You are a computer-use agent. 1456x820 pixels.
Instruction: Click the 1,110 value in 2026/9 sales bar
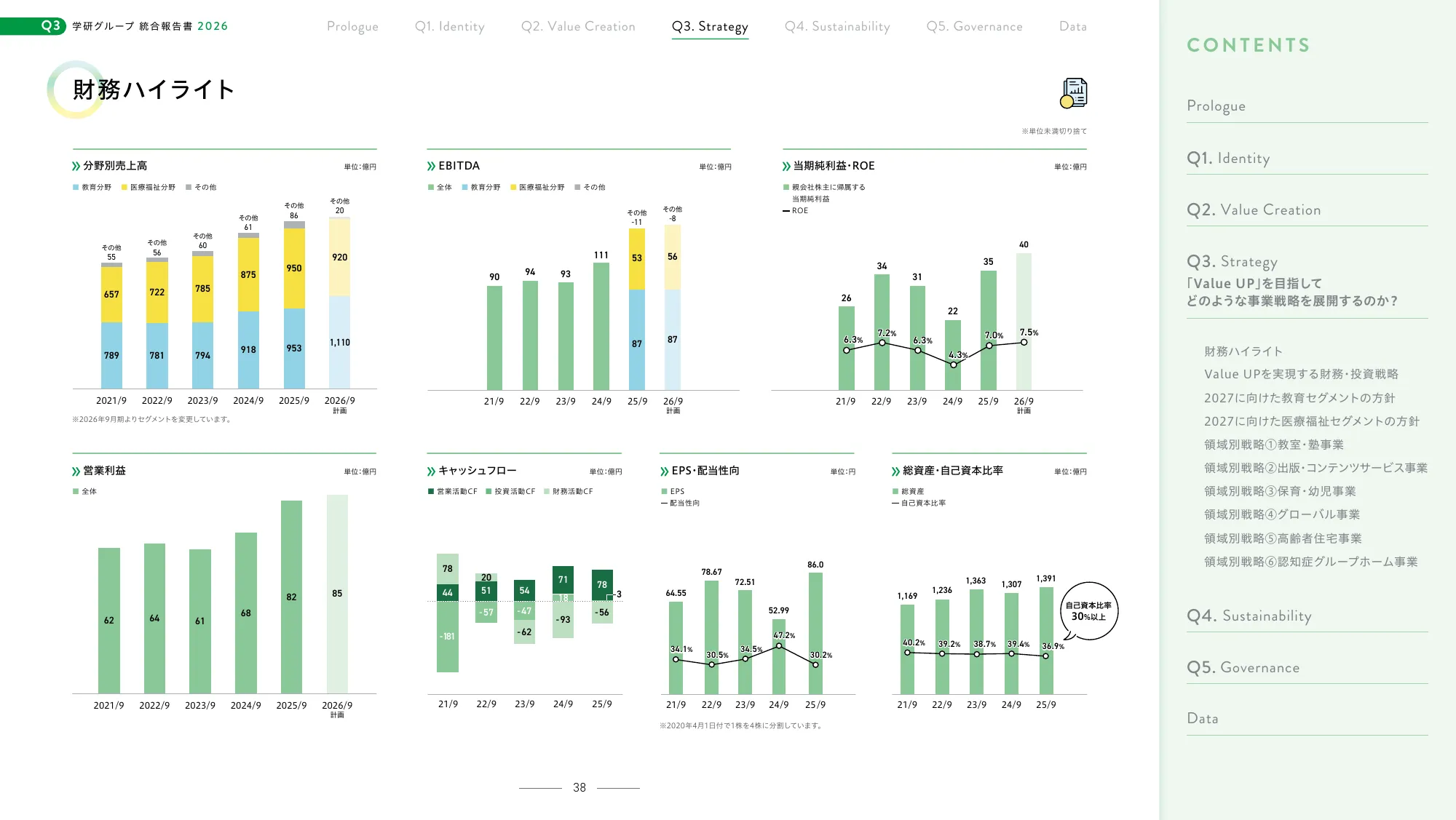[339, 343]
